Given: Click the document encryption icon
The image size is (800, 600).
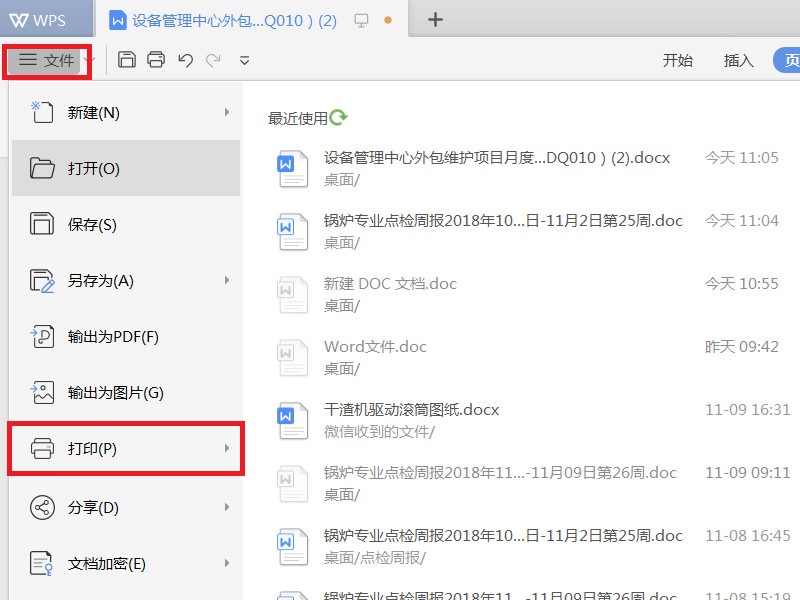Looking at the screenshot, I should pos(41,564).
